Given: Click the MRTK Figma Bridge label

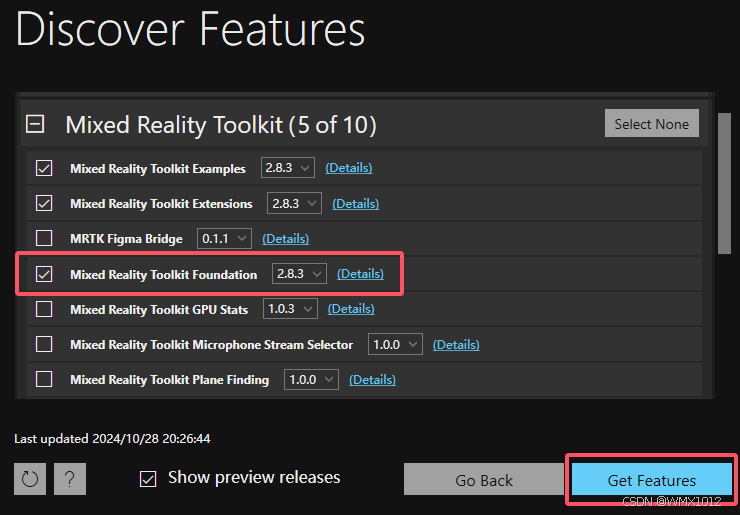Looking at the screenshot, I should (x=126, y=239).
